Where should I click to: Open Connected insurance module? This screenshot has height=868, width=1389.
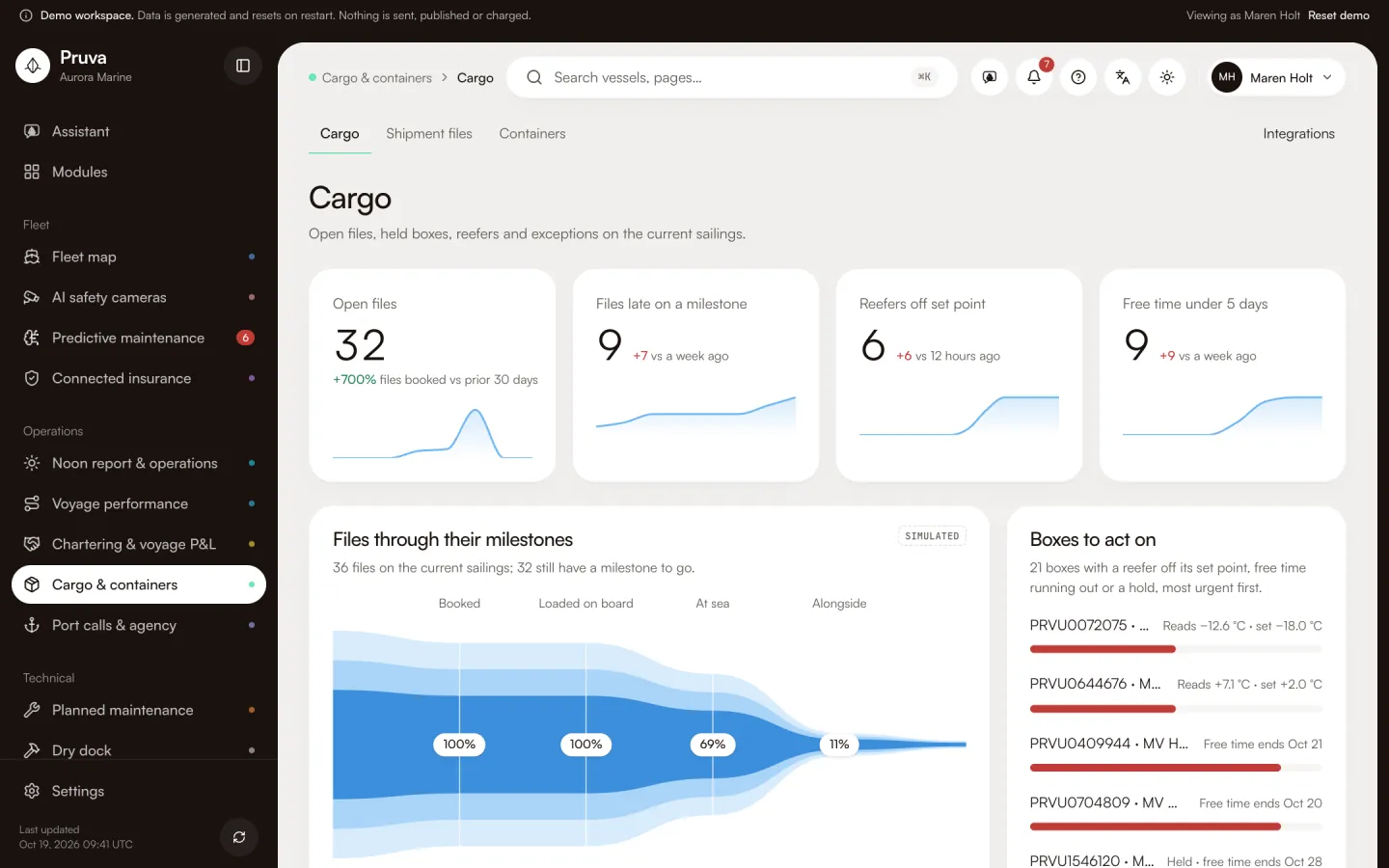click(139, 378)
